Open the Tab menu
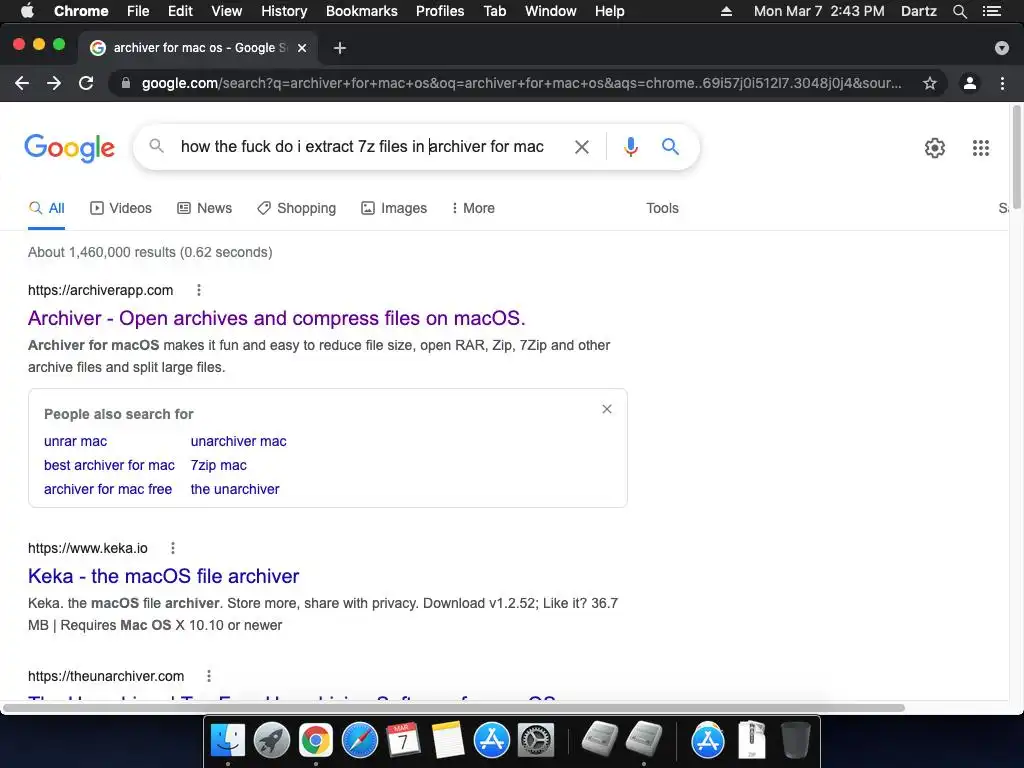1024x768 pixels. (494, 11)
